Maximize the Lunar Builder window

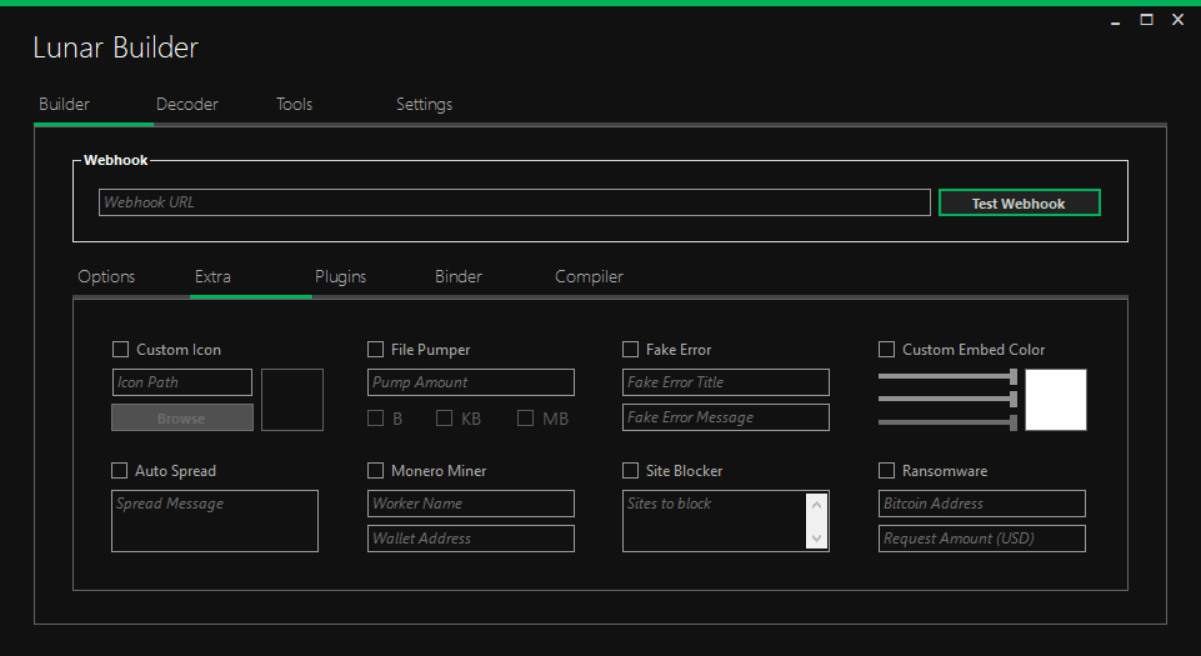tap(1147, 19)
